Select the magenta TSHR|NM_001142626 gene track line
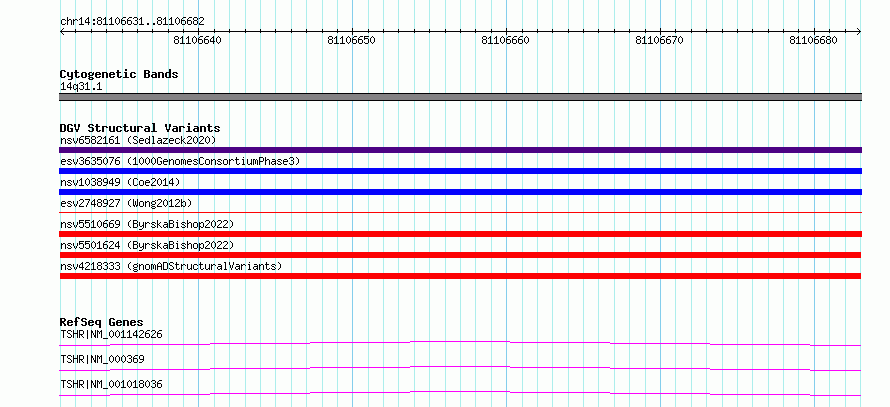The image size is (890, 407). click(x=460, y=343)
